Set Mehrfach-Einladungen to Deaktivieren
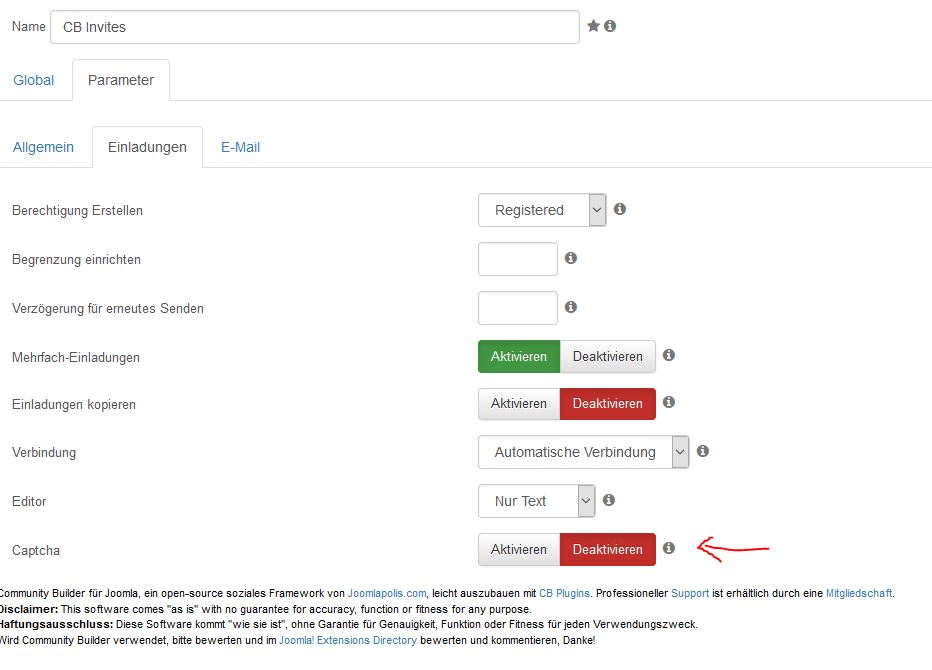The height and width of the screenshot is (670, 932). click(607, 357)
